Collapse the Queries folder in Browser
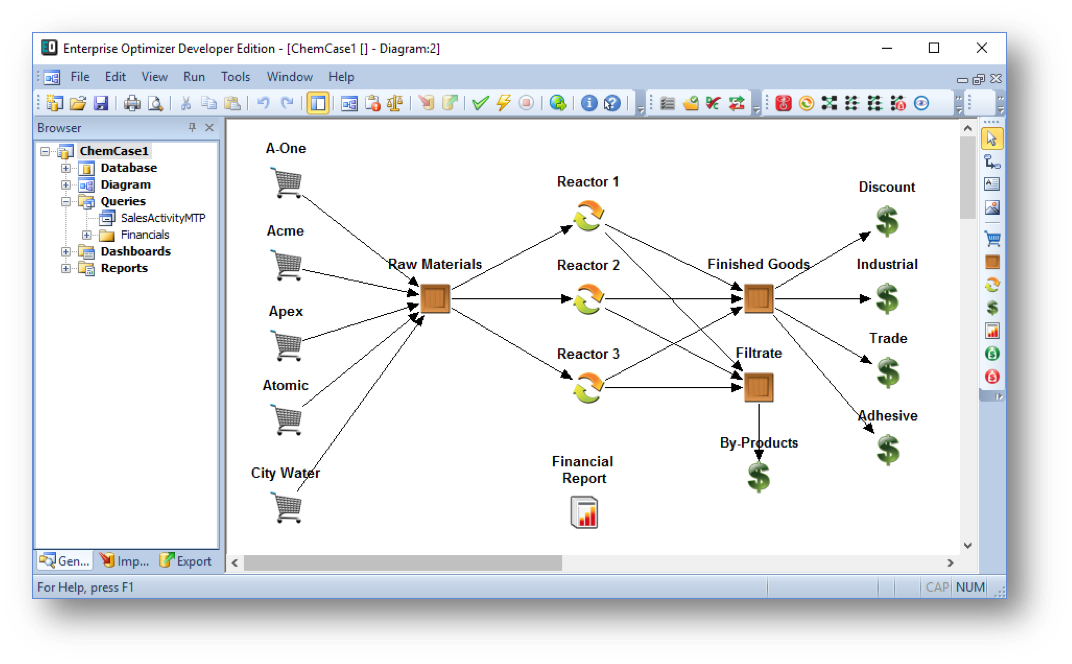This screenshot has width=1072, height=664. pos(65,200)
